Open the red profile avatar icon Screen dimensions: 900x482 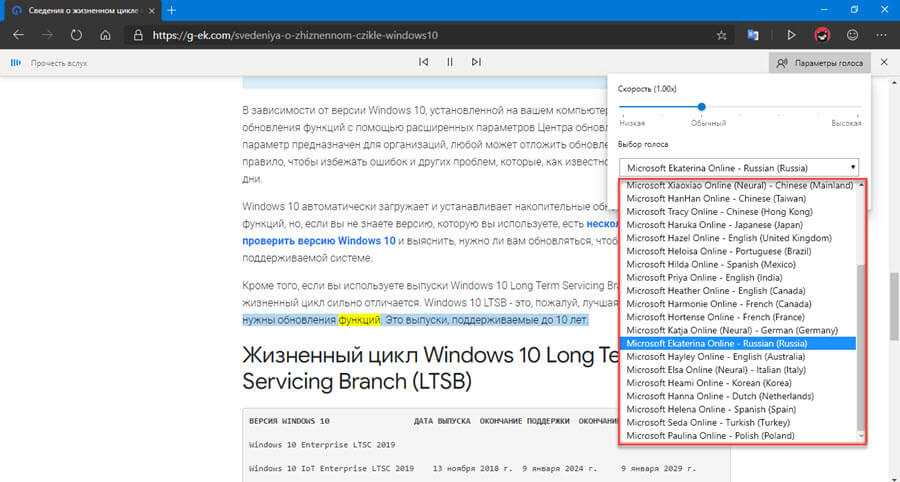tap(822, 35)
